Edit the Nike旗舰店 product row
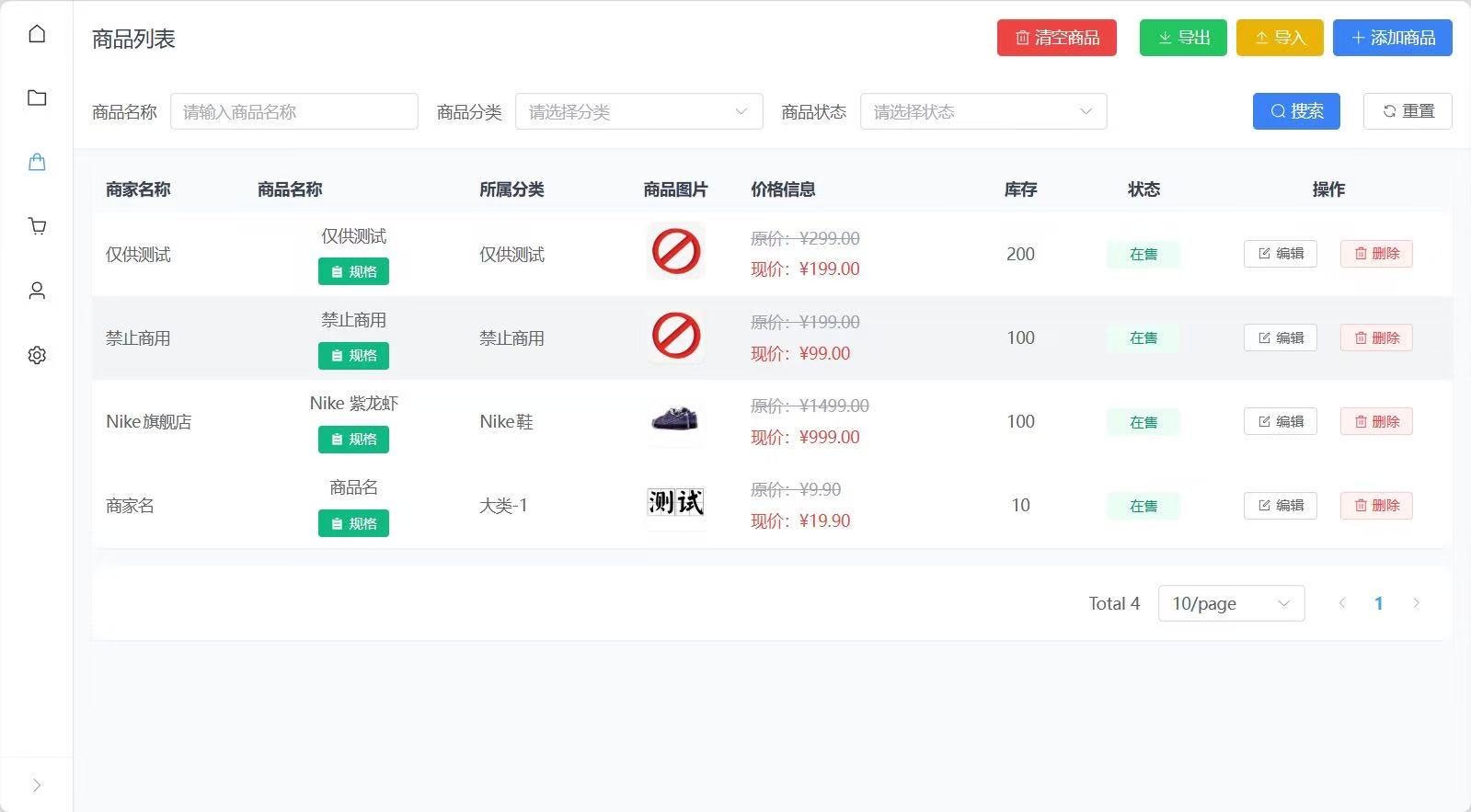1471x812 pixels. (1281, 421)
